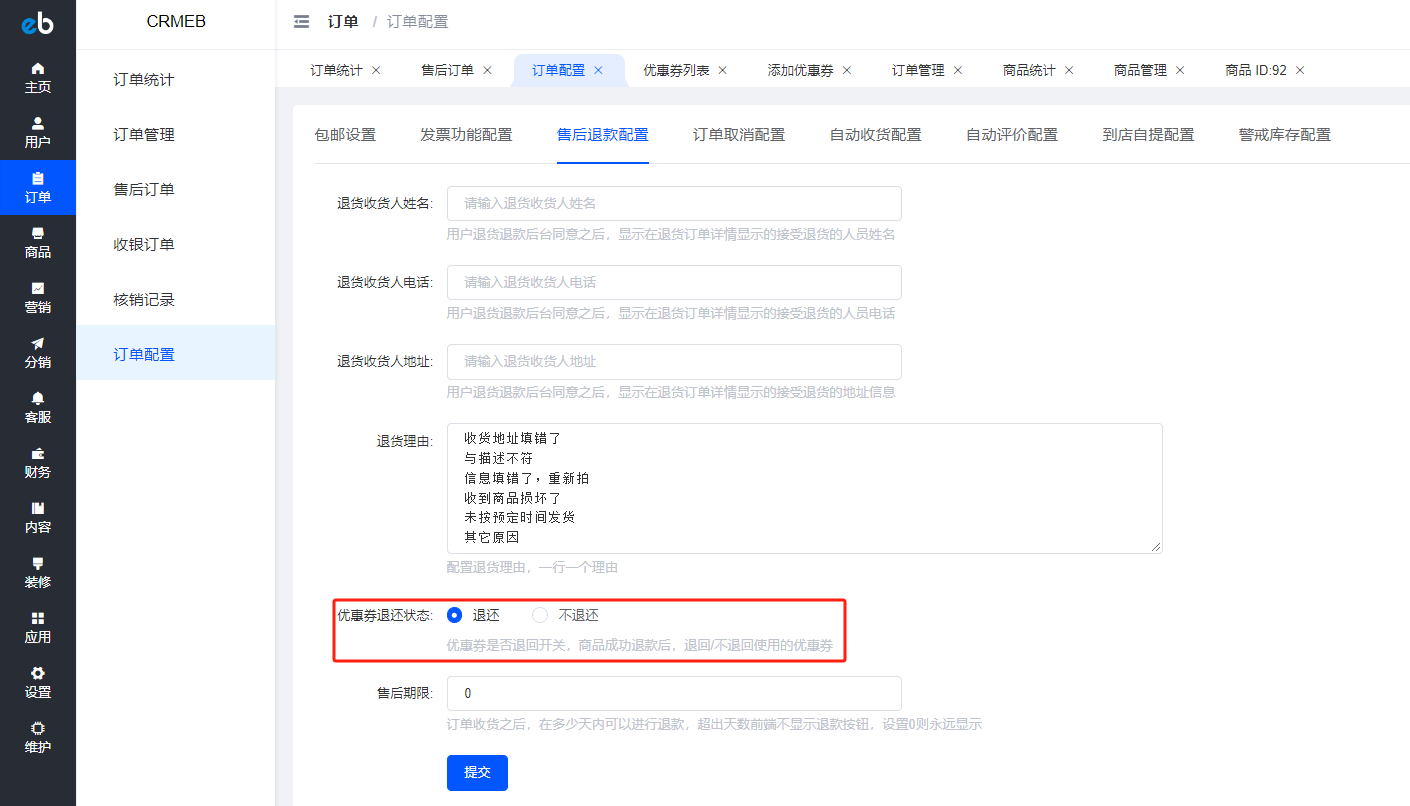Open the 应用 apps sidebar icon
Image resolution: width=1410 pixels, height=806 pixels.
click(x=38, y=628)
